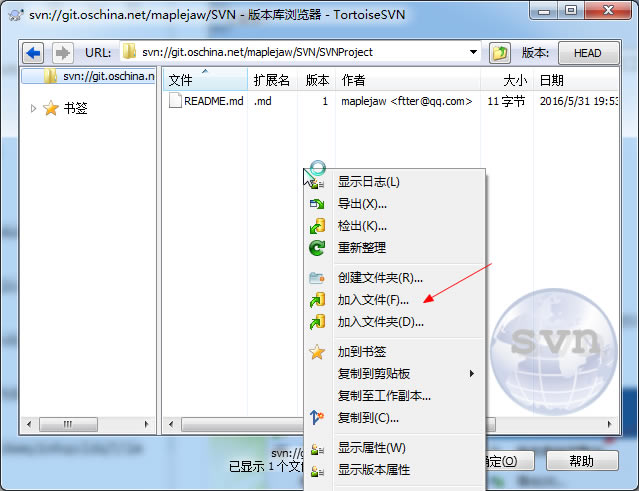Click the blue back navigation arrow
The width and height of the screenshot is (639, 491).
point(33,53)
